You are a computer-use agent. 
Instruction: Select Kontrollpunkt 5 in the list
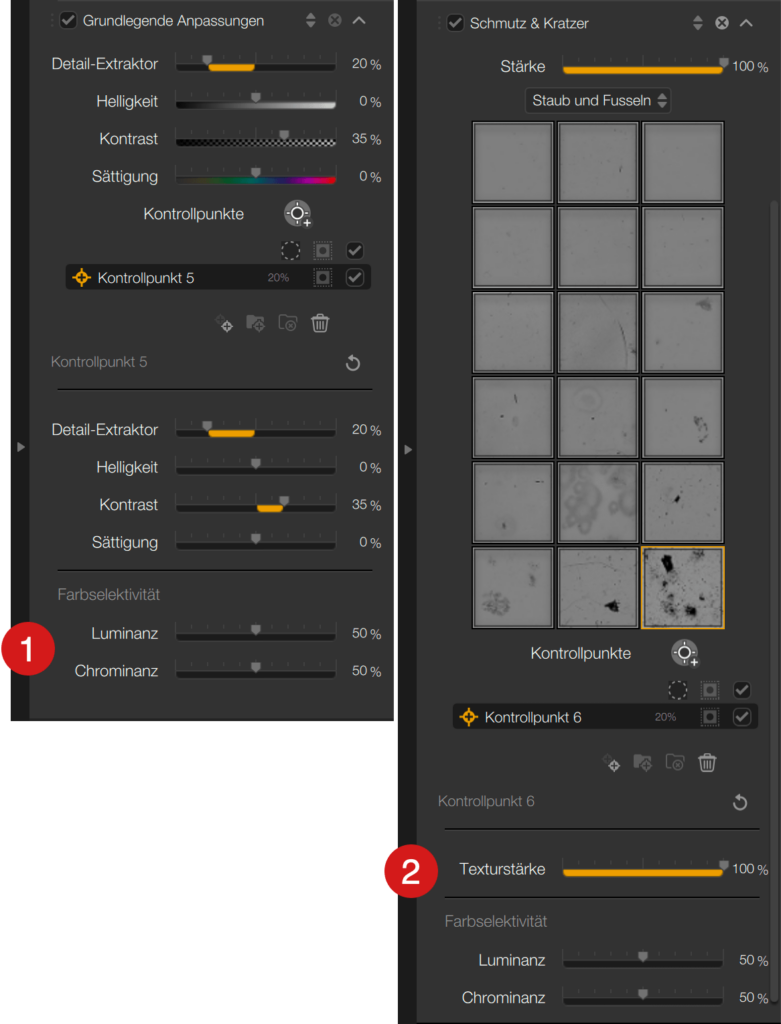click(218, 278)
